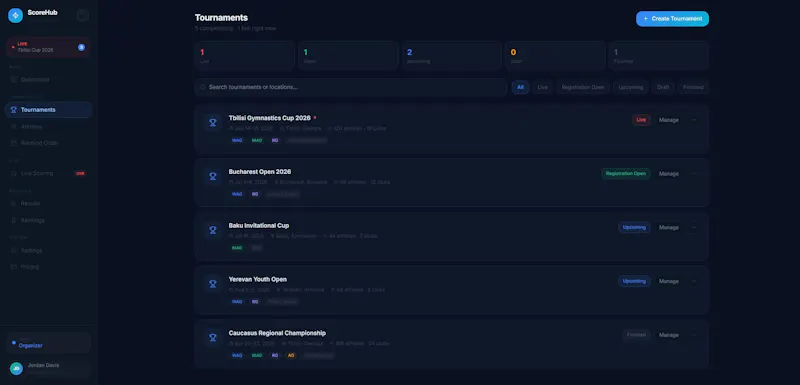
Task: Open Bucharest Open 2026 title
Action: point(260,172)
